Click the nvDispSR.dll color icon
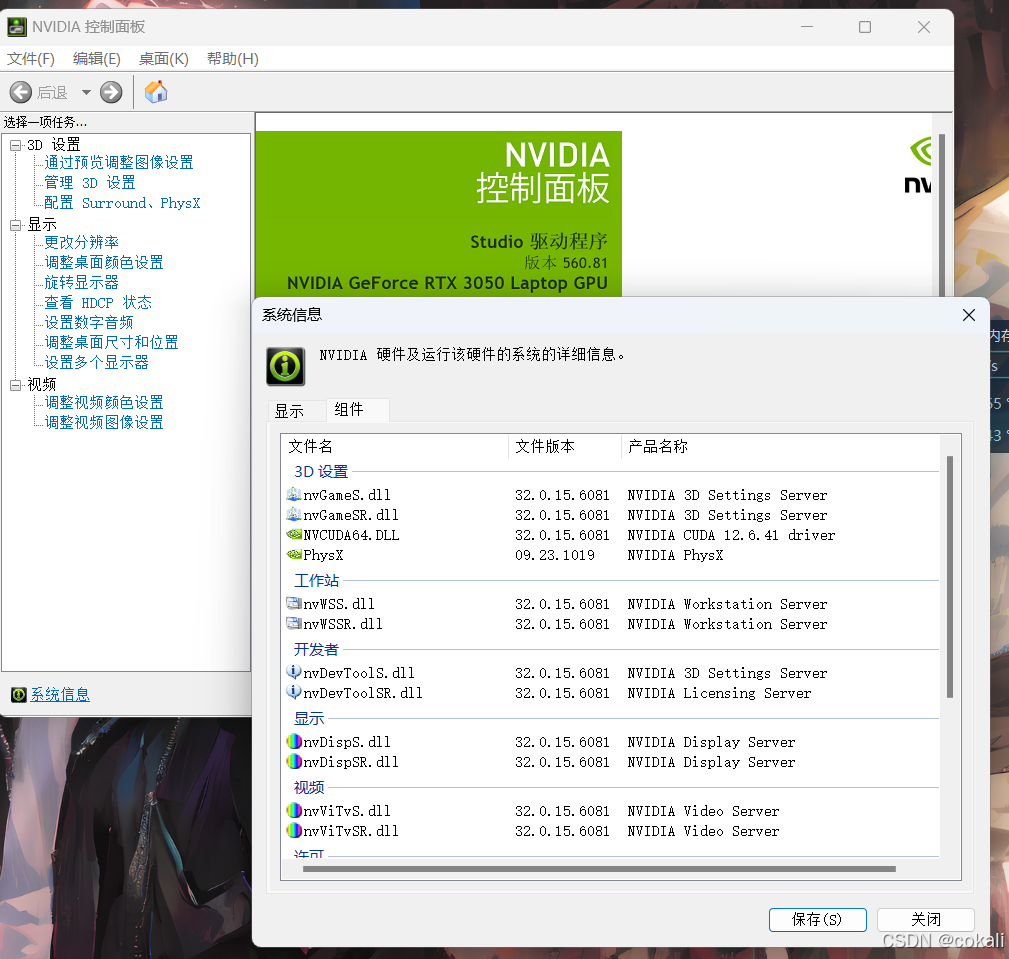 tap(293, 761)
